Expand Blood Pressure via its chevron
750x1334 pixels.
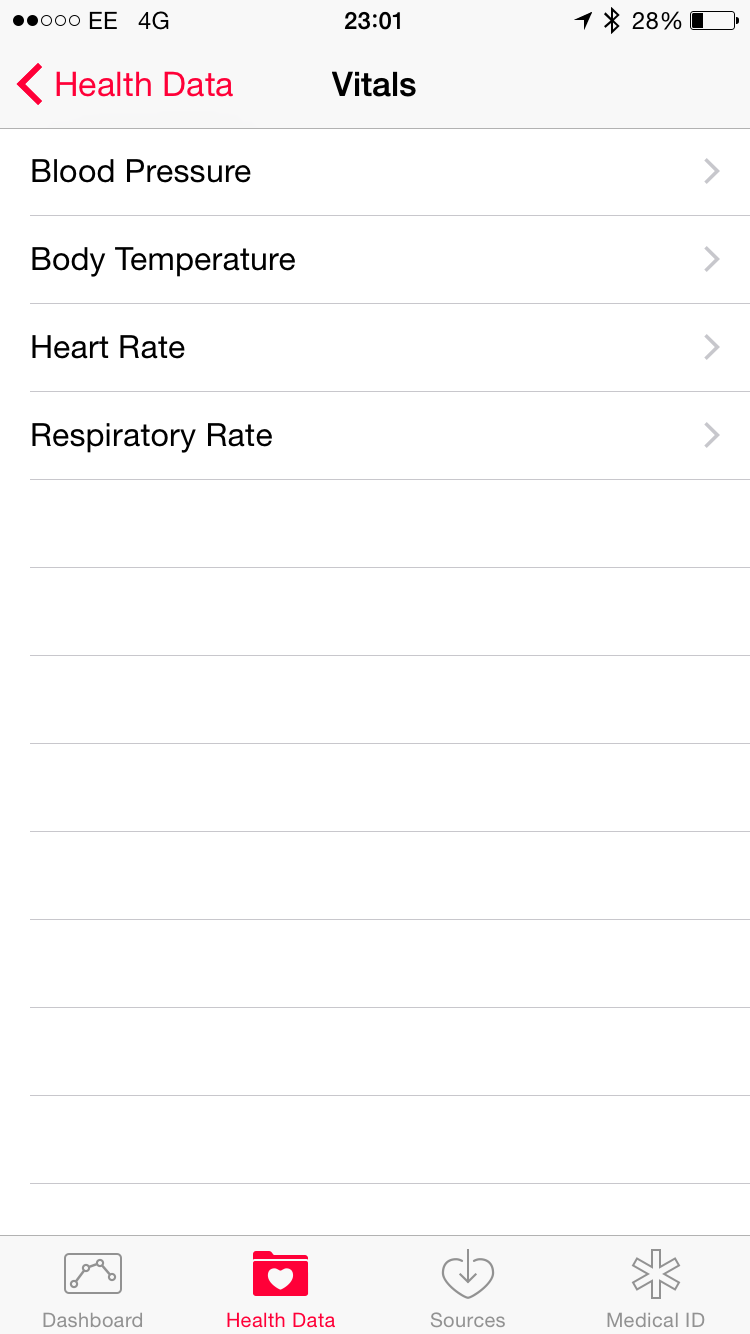pos(712,172)
